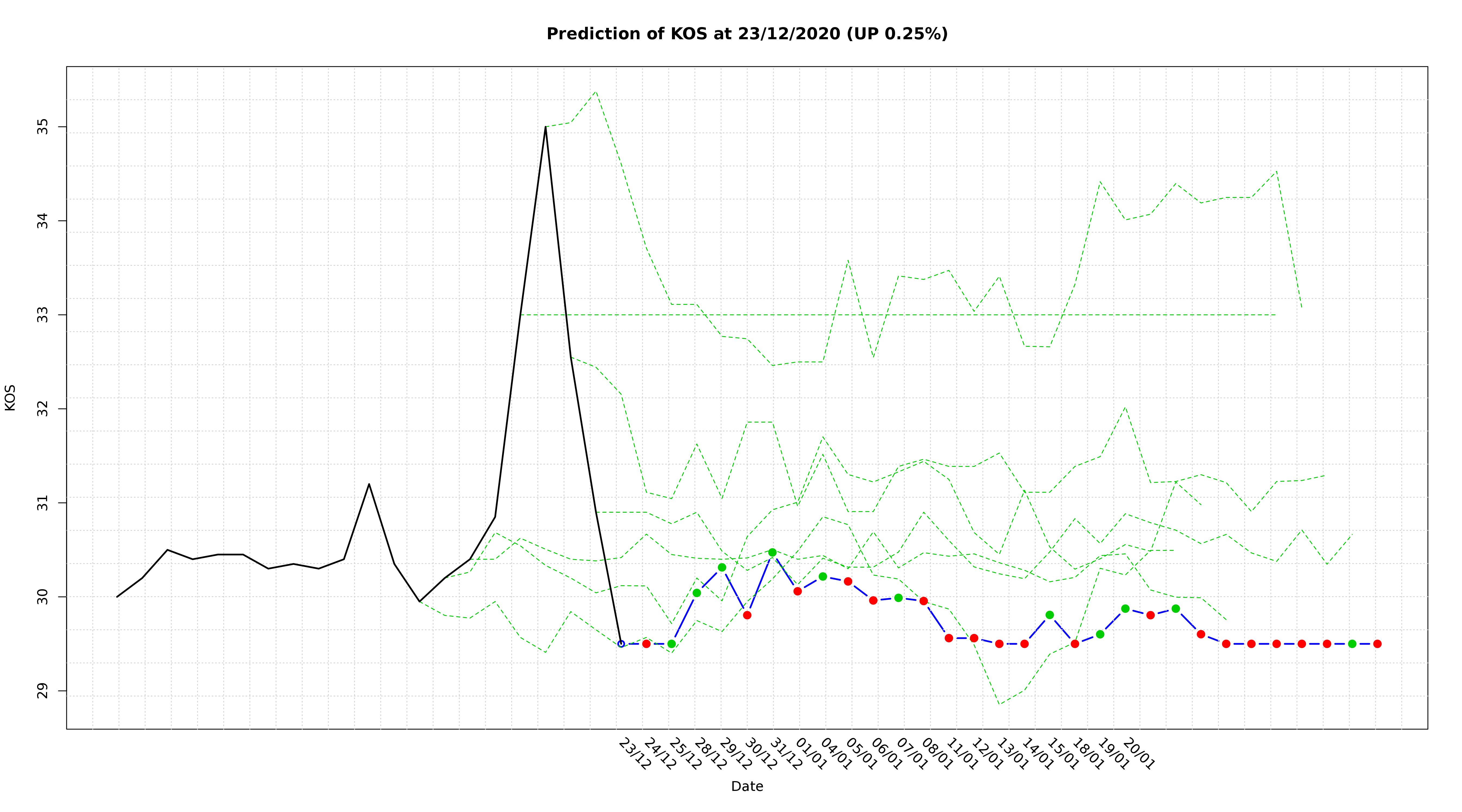Click the open blue circle at 23/12
The width and height of the screenshot is (1462, 812).
point(621,644)
